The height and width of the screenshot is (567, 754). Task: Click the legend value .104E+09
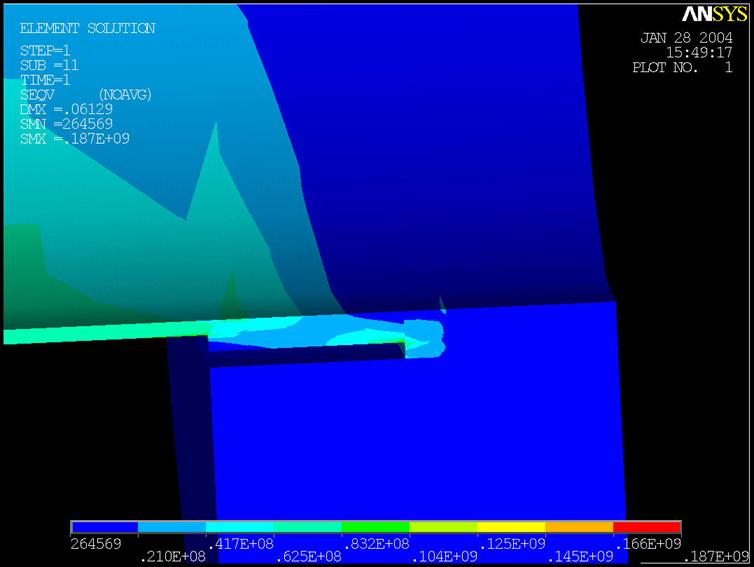[x=444, y=557]
